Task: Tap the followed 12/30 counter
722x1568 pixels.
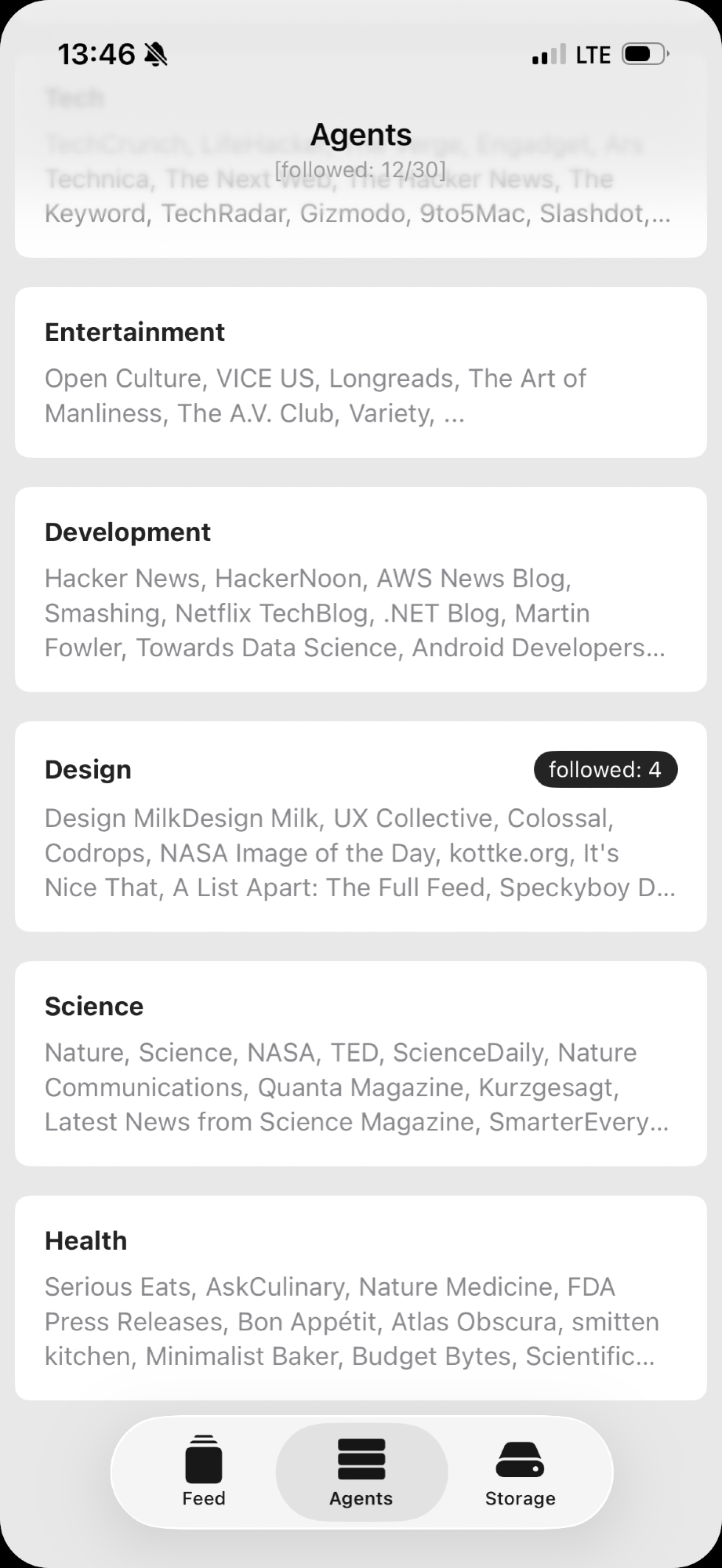Action: (361, 170)
